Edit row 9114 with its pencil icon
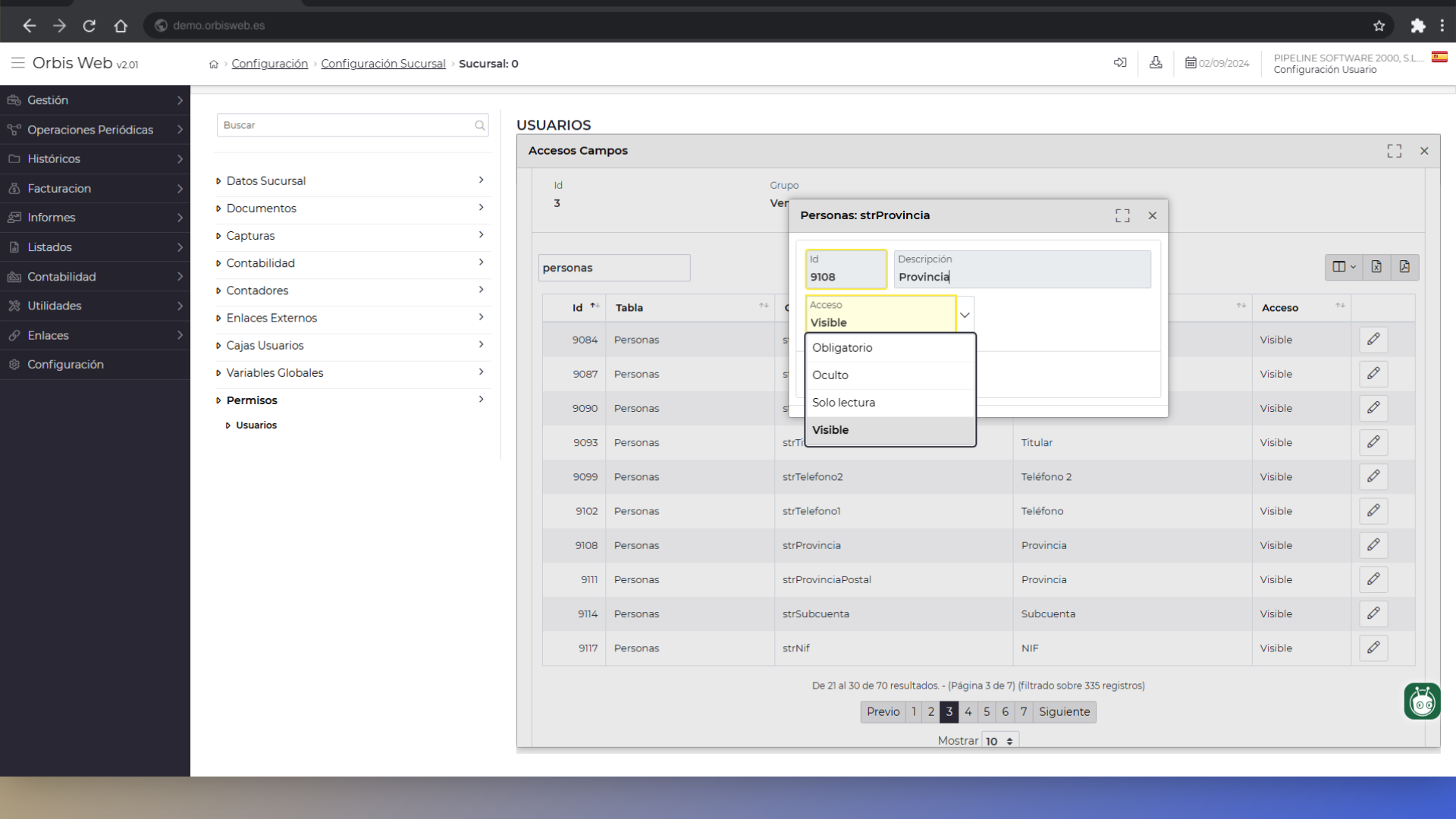Image resolution: width=1456 pixels, height=819 pixels. [x=1373, y=613]
